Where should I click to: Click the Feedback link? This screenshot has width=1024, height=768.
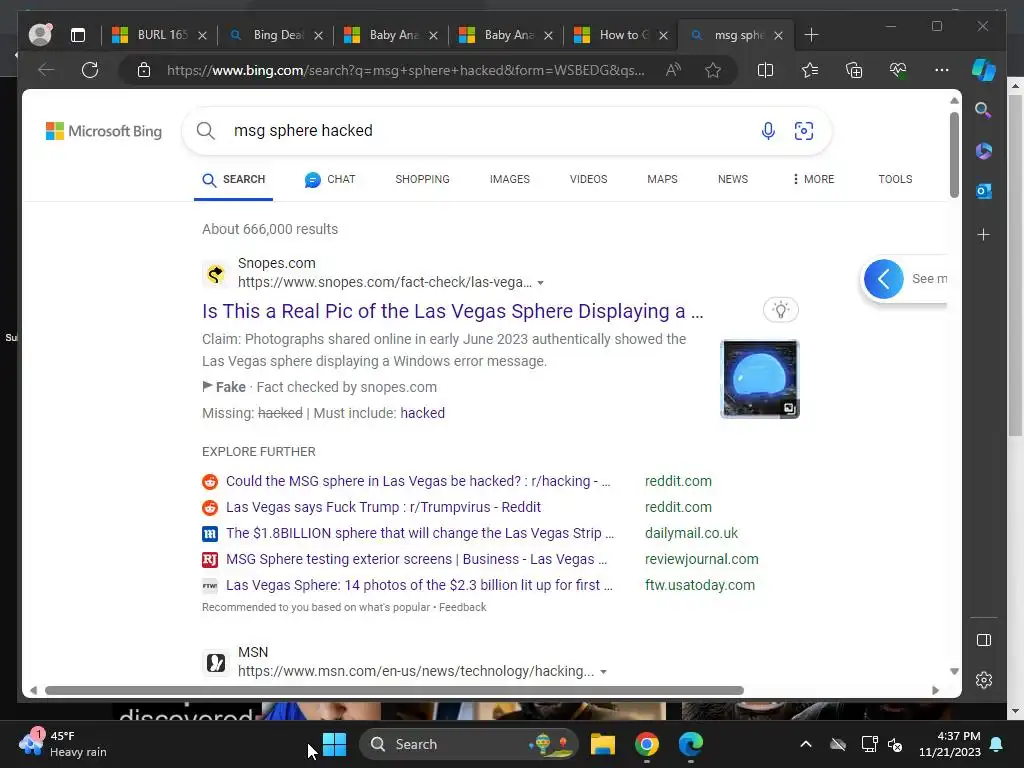click(462, 607)
